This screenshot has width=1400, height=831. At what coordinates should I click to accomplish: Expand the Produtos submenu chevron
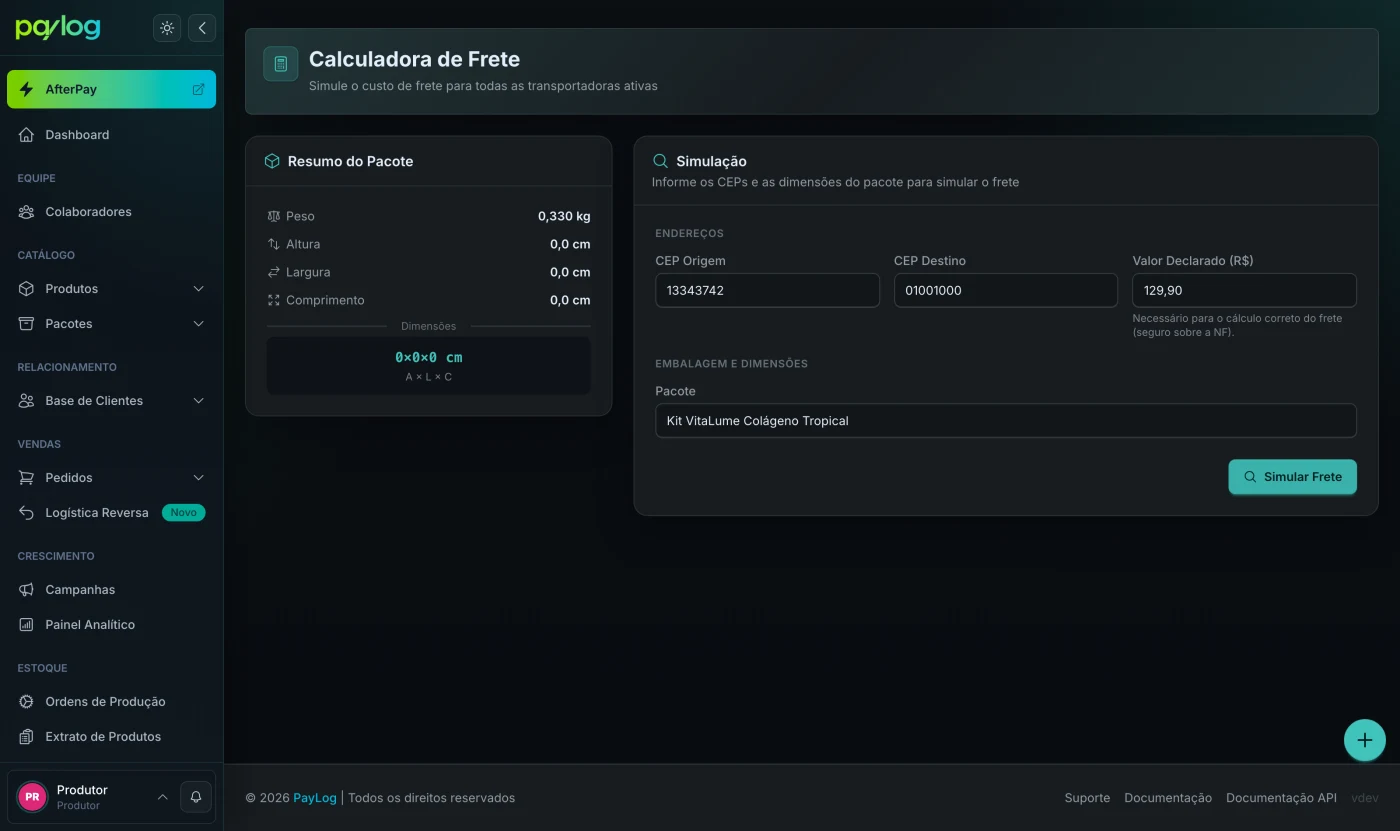198,289
